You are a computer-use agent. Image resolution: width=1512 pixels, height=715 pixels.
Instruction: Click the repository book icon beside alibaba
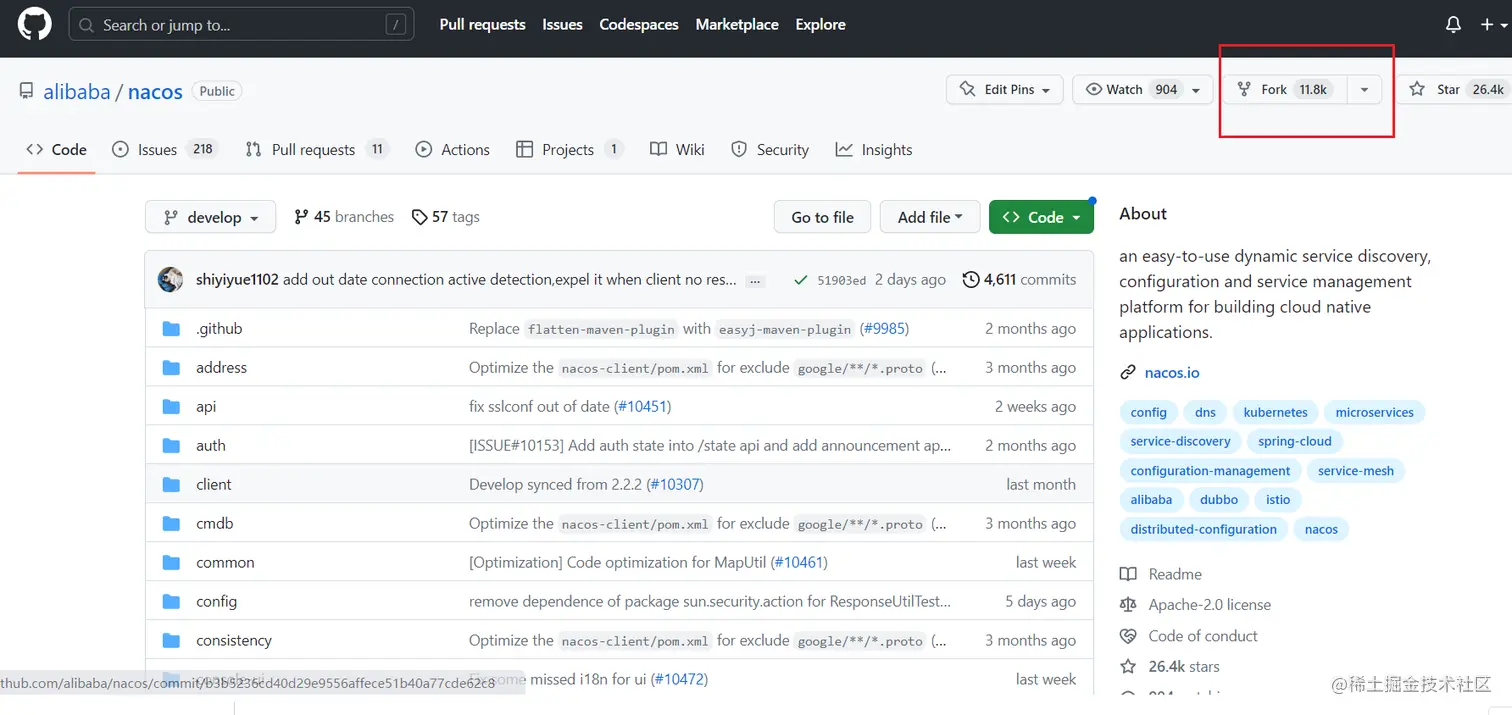point(26,91)
